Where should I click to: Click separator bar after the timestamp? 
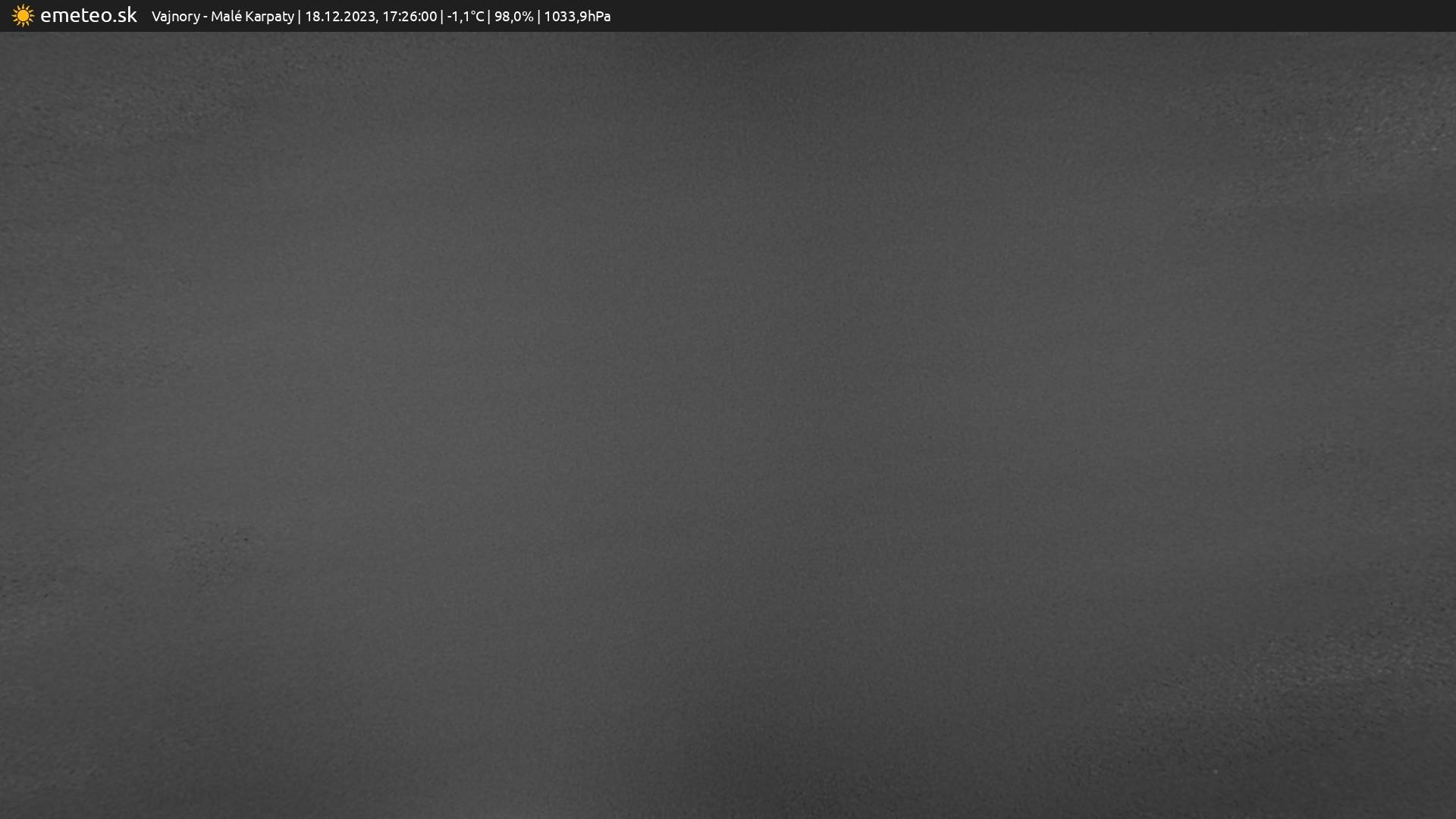coord(442,17)
